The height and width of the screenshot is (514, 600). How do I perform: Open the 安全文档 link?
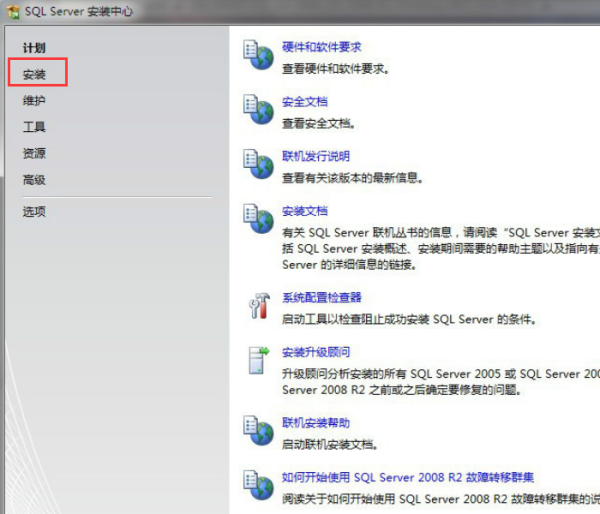[x=305, y=102]
